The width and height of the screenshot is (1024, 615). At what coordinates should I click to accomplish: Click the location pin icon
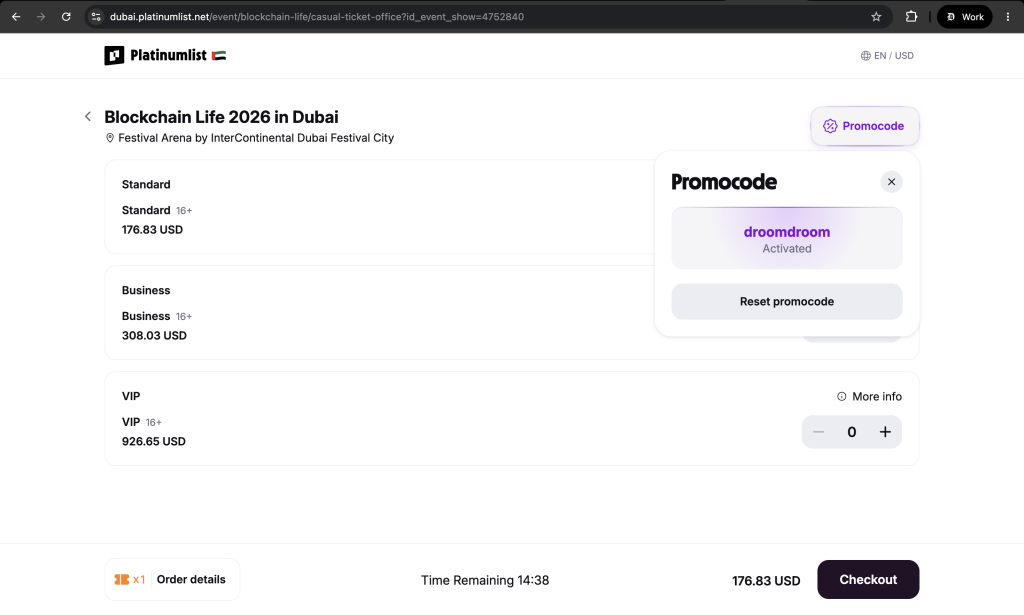[110, 138]
